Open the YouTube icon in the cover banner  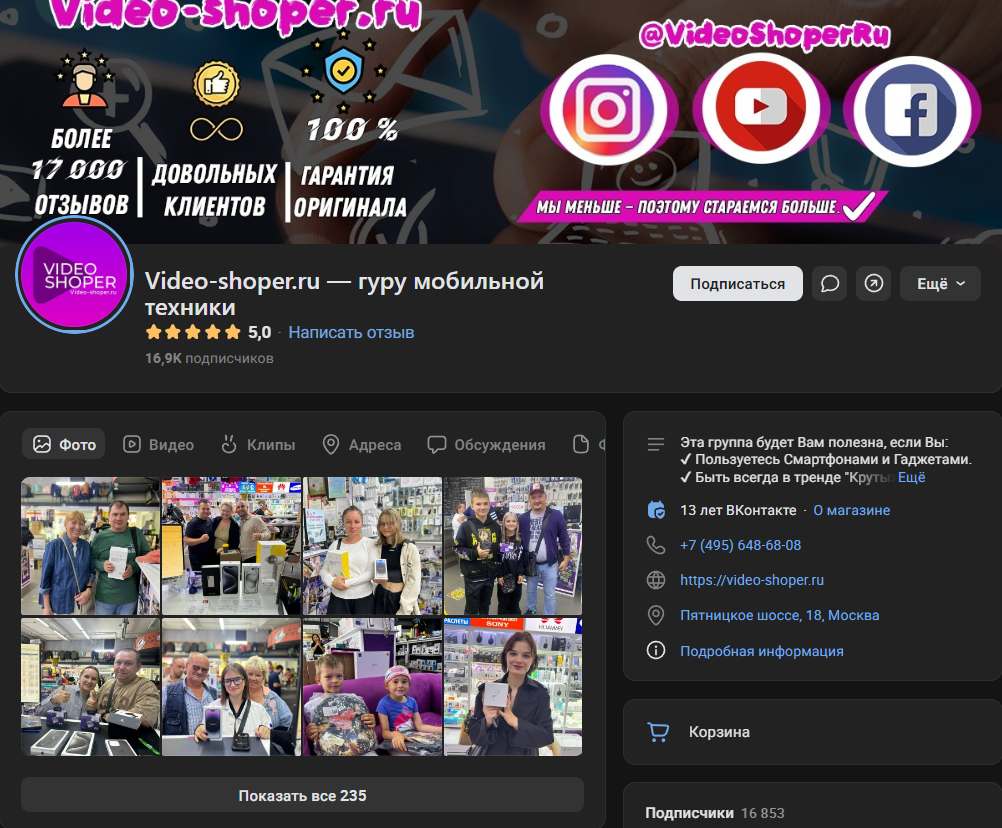(760, 109)
